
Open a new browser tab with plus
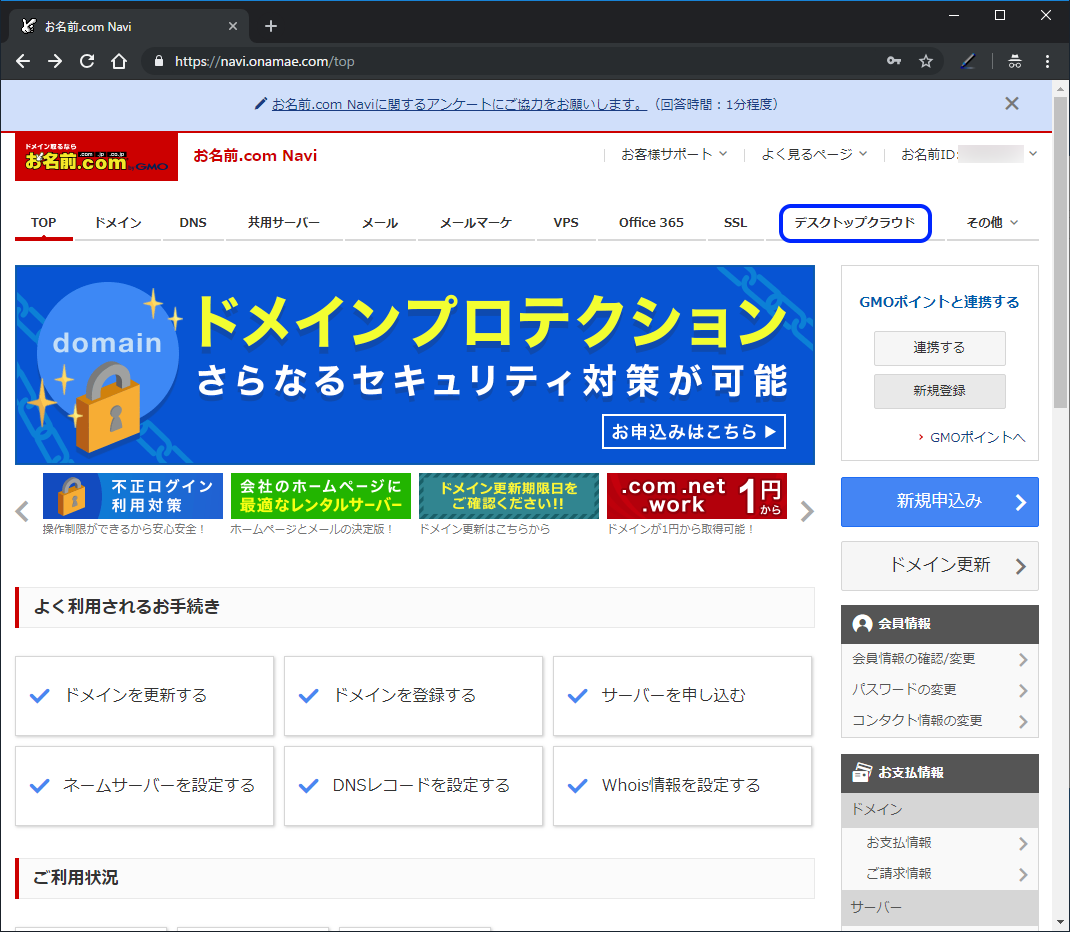pos(271,26)
